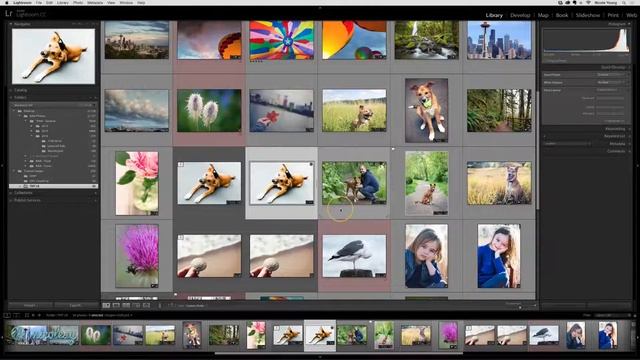Expand the Metadata panel
This screenshot has width=640, height=360.
pos(618,144)
